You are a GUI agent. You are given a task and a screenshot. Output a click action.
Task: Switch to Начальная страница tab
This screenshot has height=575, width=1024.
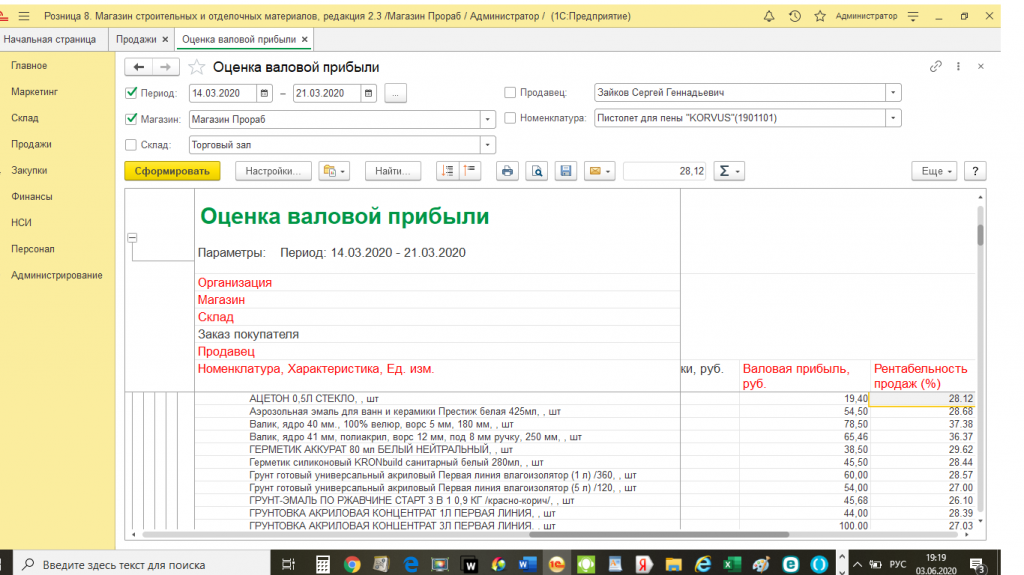coord(50,39)
